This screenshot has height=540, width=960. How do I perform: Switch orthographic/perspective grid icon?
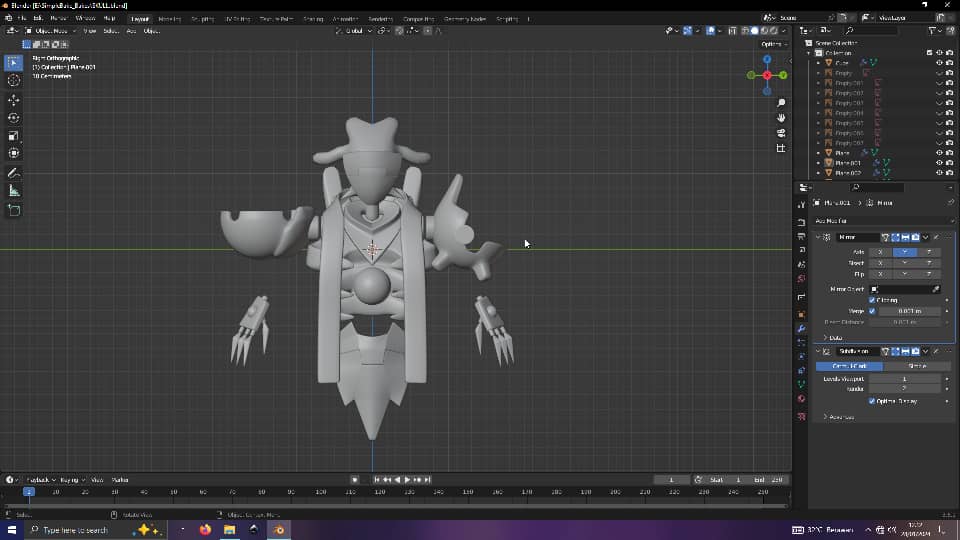tap(781, 148)
